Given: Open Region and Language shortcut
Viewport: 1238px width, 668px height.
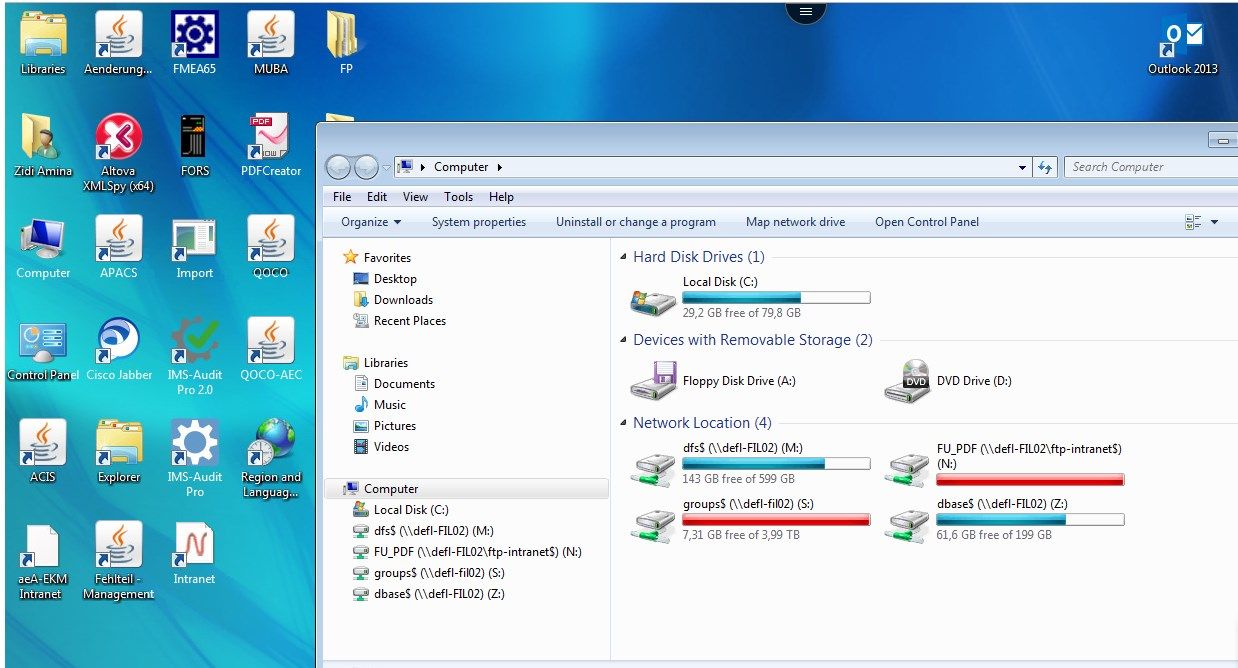Looking at the screenshot, I should click(271, 458).
